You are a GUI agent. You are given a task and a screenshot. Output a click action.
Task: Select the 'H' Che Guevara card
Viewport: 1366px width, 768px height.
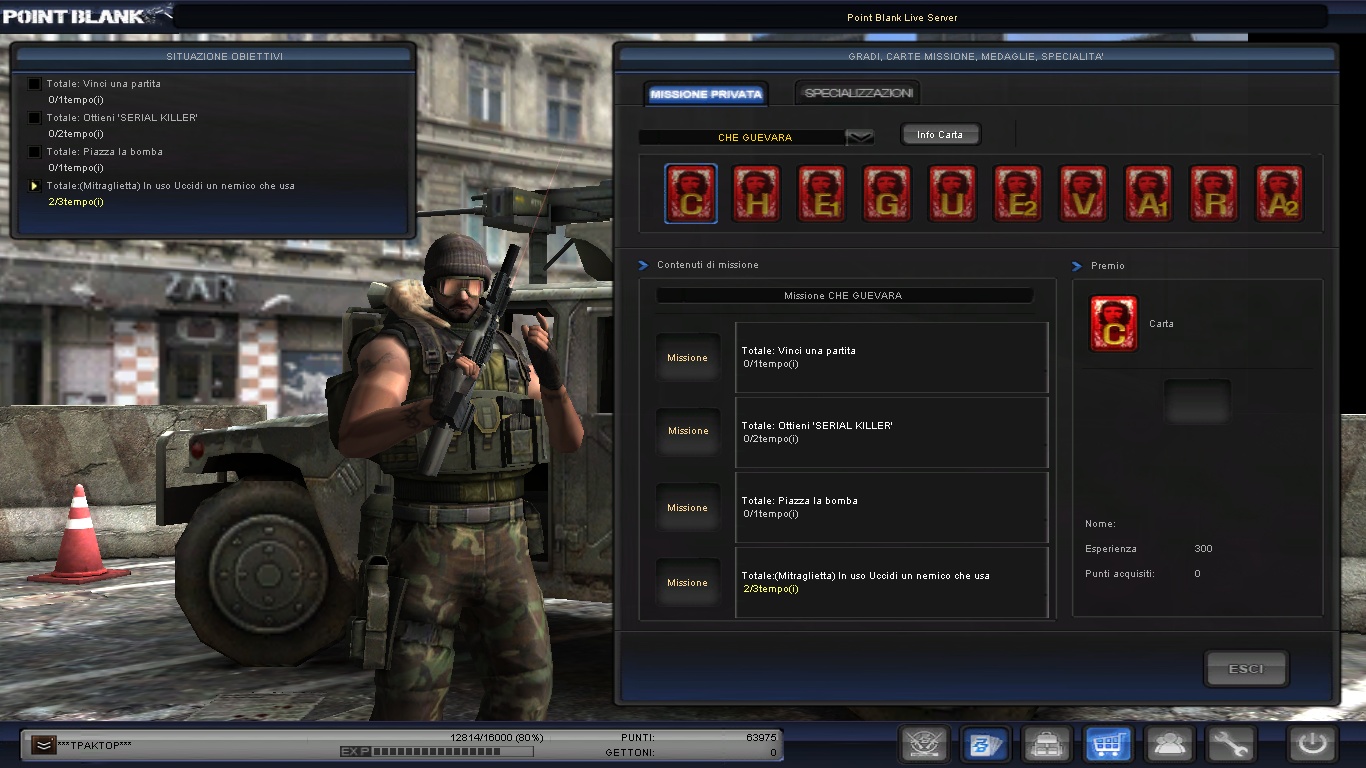point(756,193)
